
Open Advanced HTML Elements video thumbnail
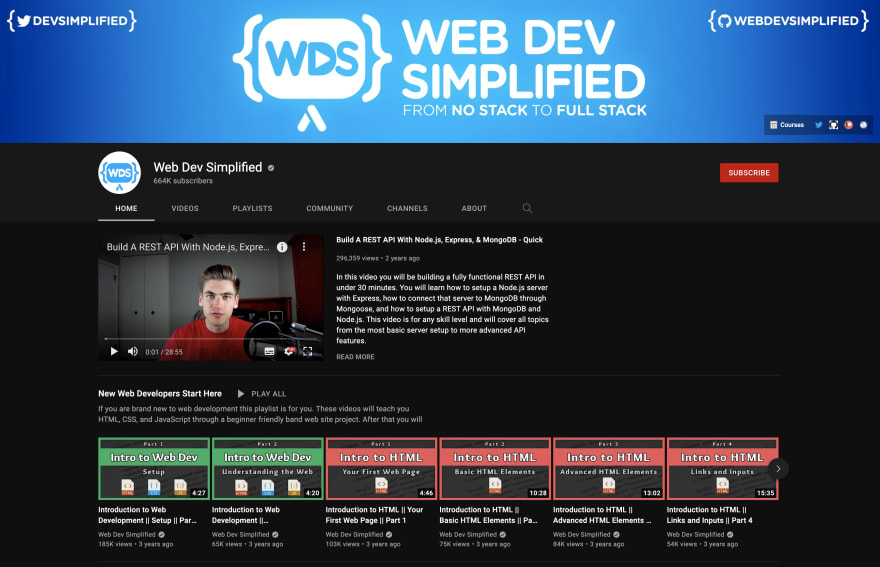click(609, 469)
